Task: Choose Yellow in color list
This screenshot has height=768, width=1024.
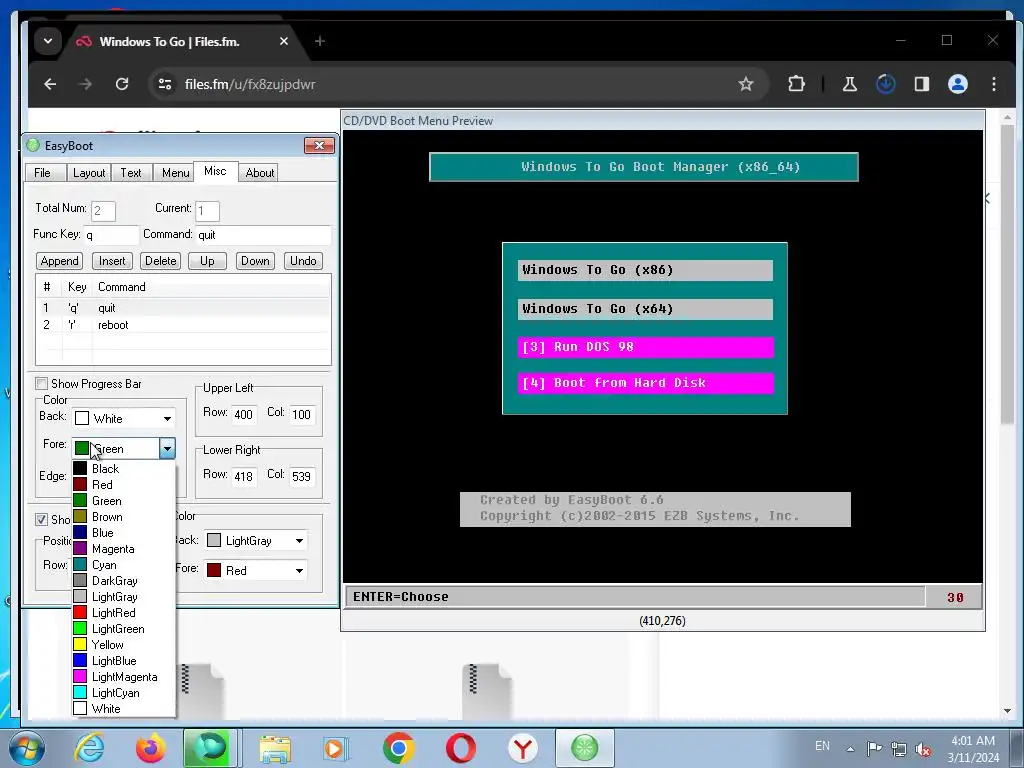Action: click(x=123, y=645)
